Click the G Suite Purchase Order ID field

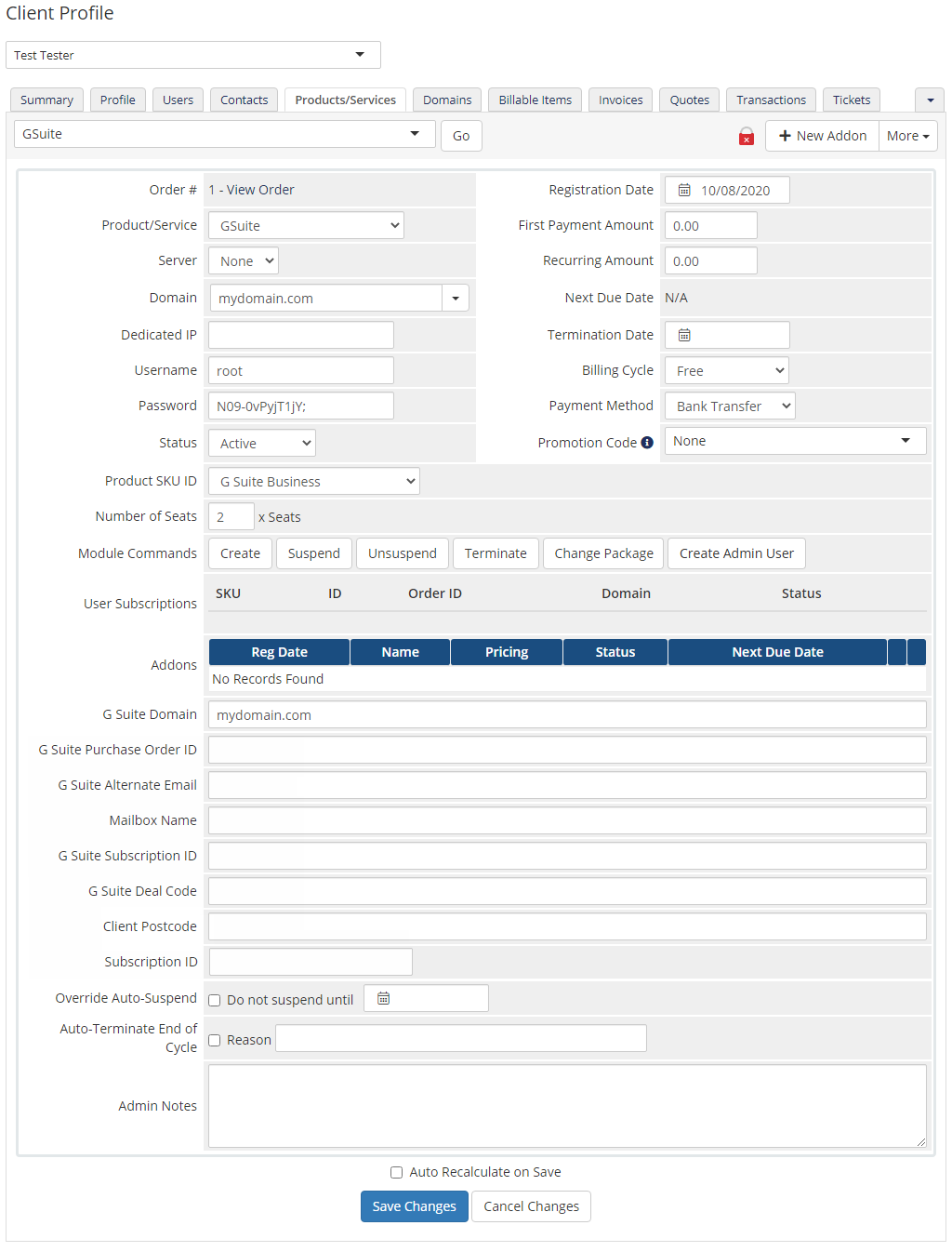(567, 750)
